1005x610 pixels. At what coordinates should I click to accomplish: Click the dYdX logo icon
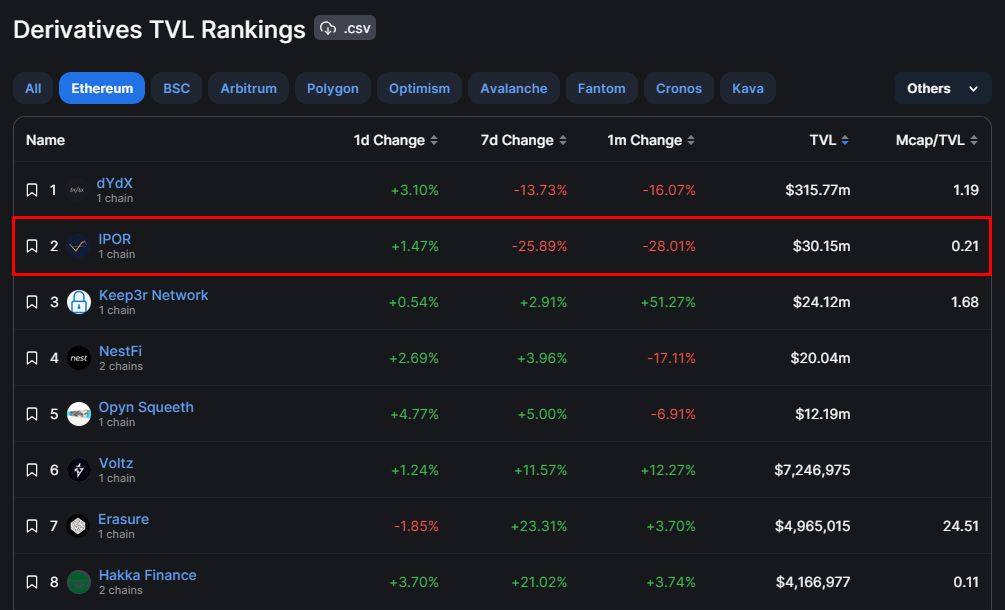(x=77, y=190)
